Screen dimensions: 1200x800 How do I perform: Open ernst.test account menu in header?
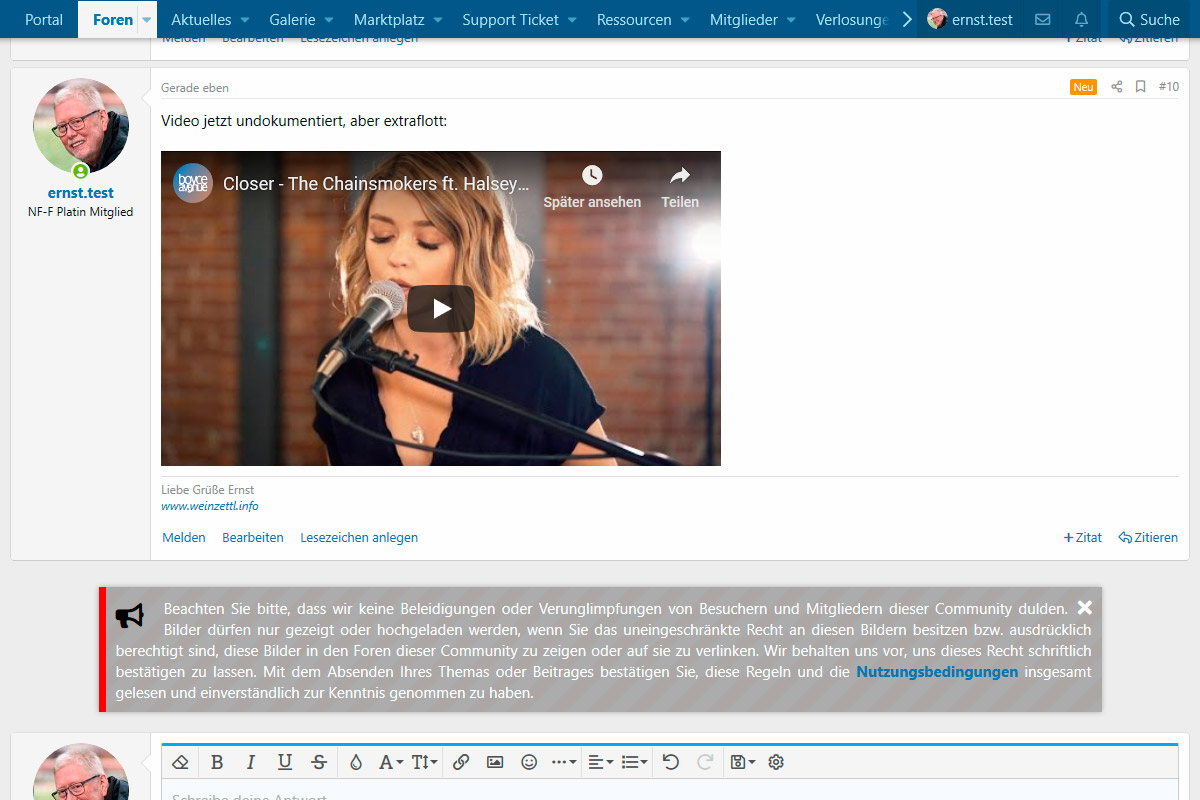coord(970,19)
